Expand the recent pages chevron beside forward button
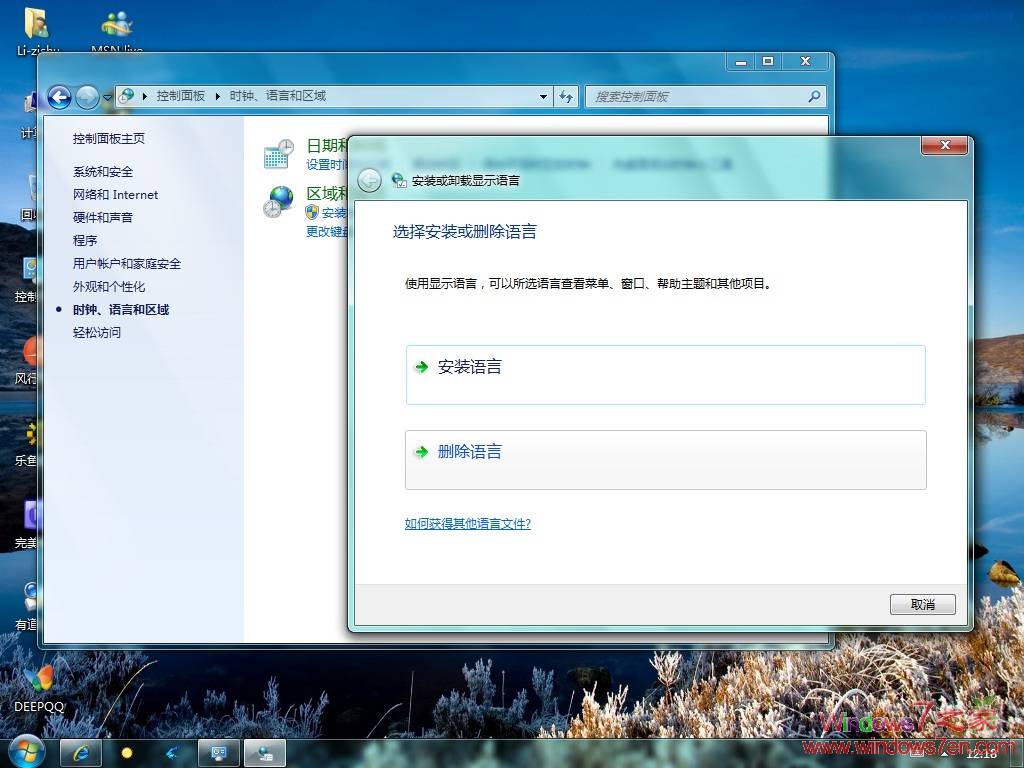Image resolution: width=1024 pixels, height=768 pixels. 106,96
